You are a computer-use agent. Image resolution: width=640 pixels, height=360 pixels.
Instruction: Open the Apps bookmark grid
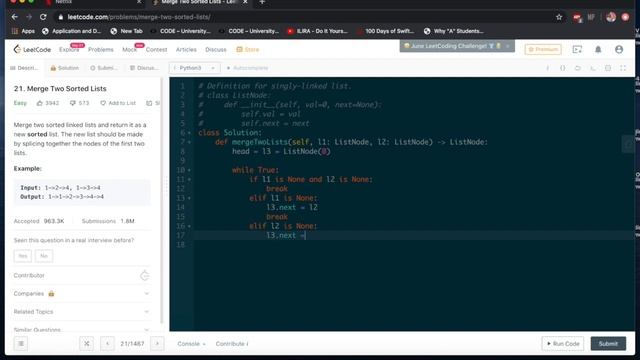coord(23,31)
